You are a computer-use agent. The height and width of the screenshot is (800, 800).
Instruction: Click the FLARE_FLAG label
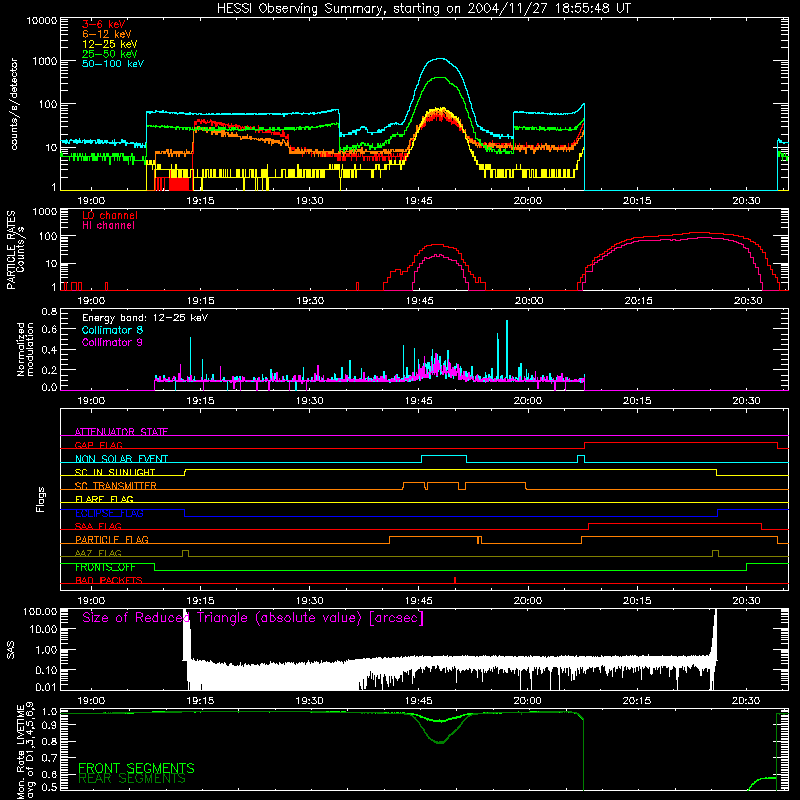104,499
